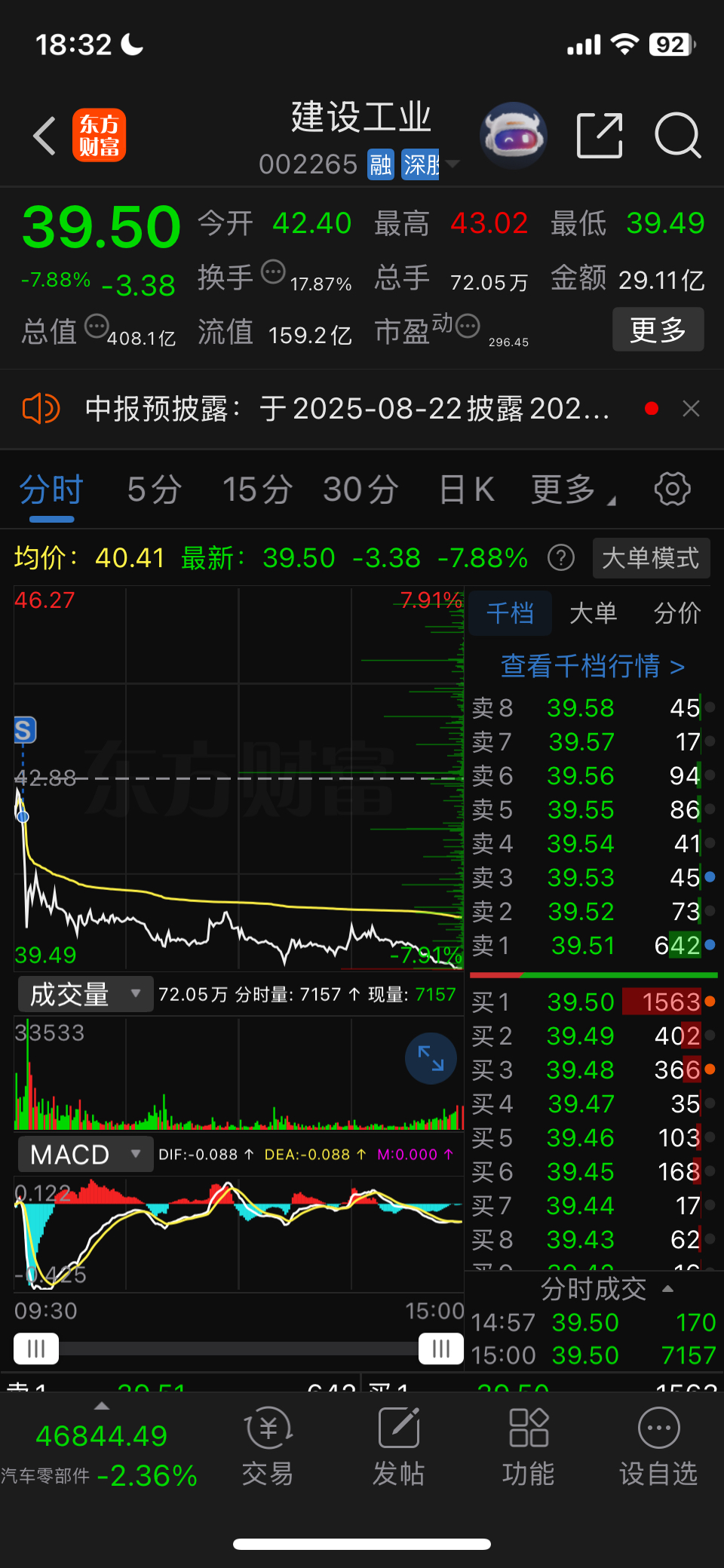
Task: Tap the info icon beside 市盈动
Action: [468, 326]
